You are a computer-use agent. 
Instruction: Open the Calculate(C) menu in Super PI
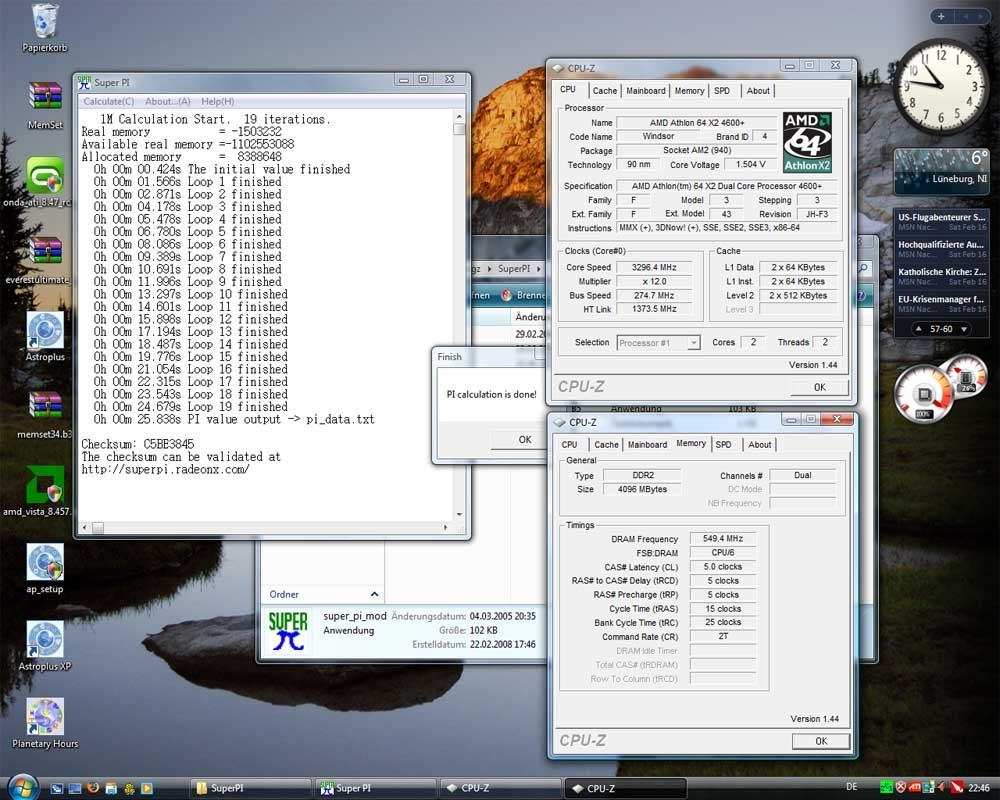[x=108, y=101]
